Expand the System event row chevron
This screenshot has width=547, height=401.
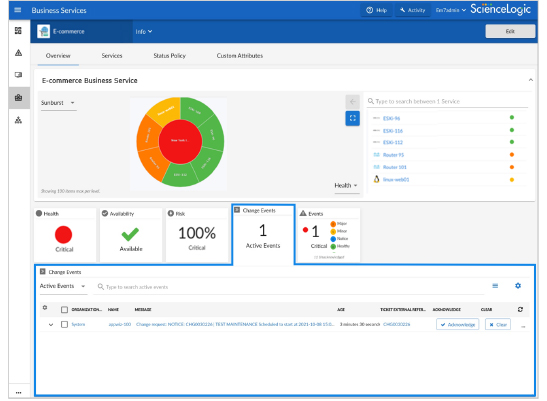pos(51,325)
